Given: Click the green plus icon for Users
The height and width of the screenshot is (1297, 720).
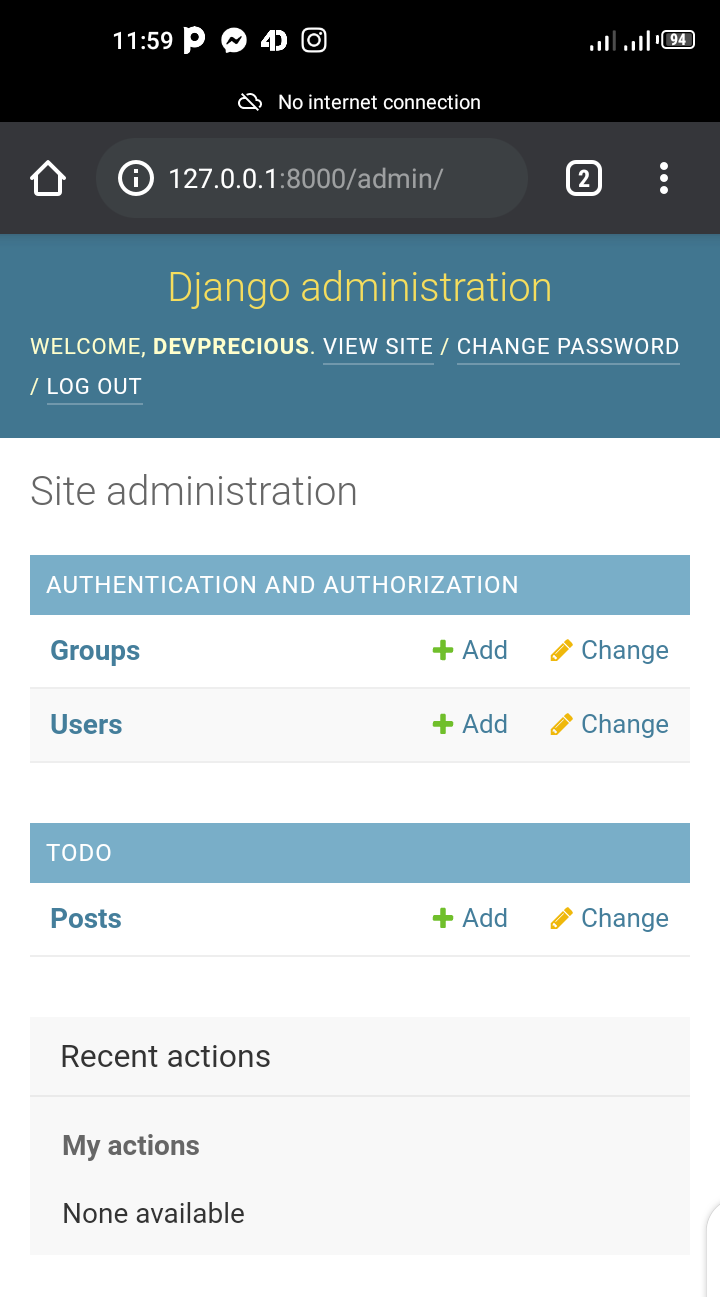Looking at the screenshot, I should pos(442,725).
